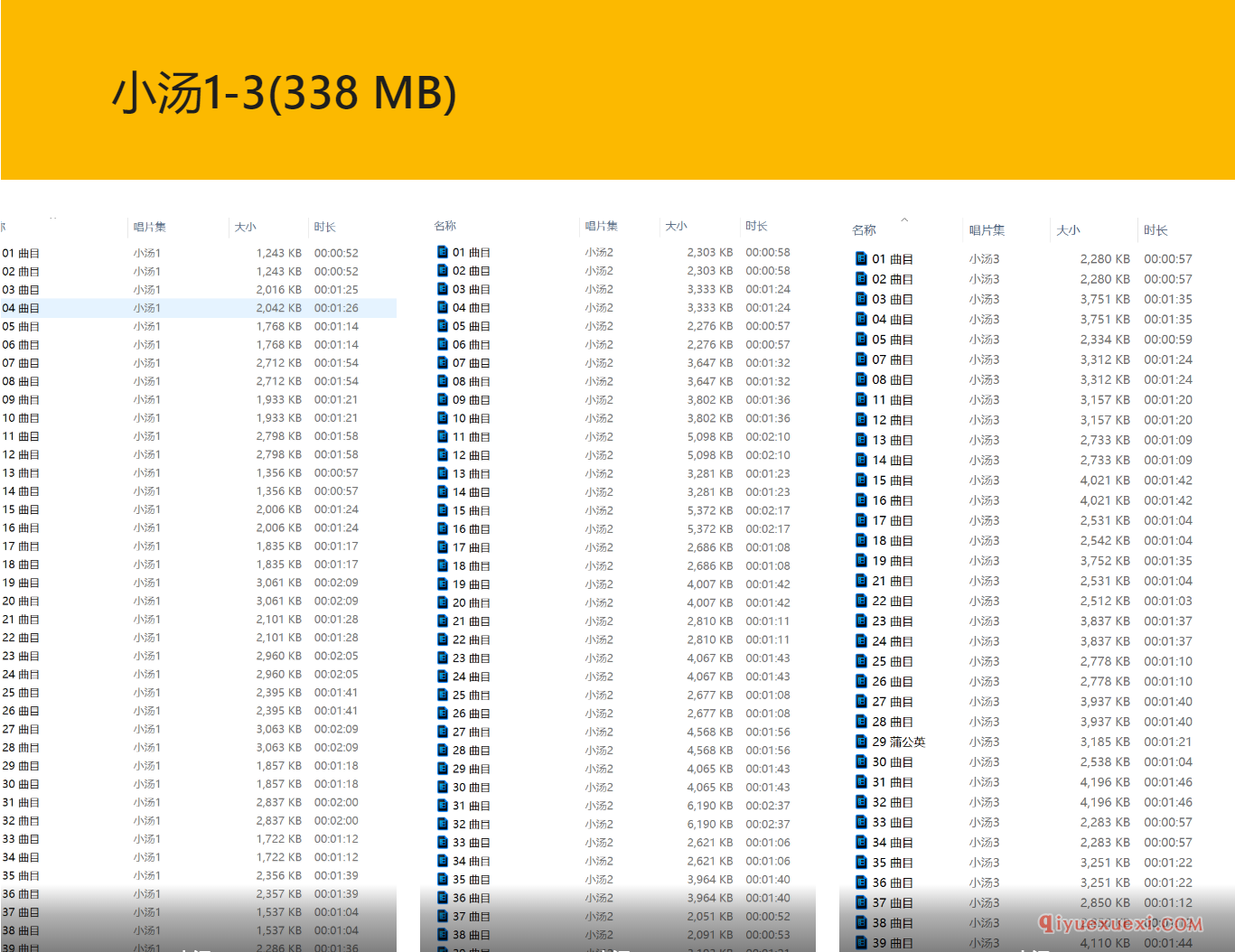Select the audio icon for 15 曲目 in the 小汤2 list
Viewport: 1235px width, 952px height.
coord(443,510)
